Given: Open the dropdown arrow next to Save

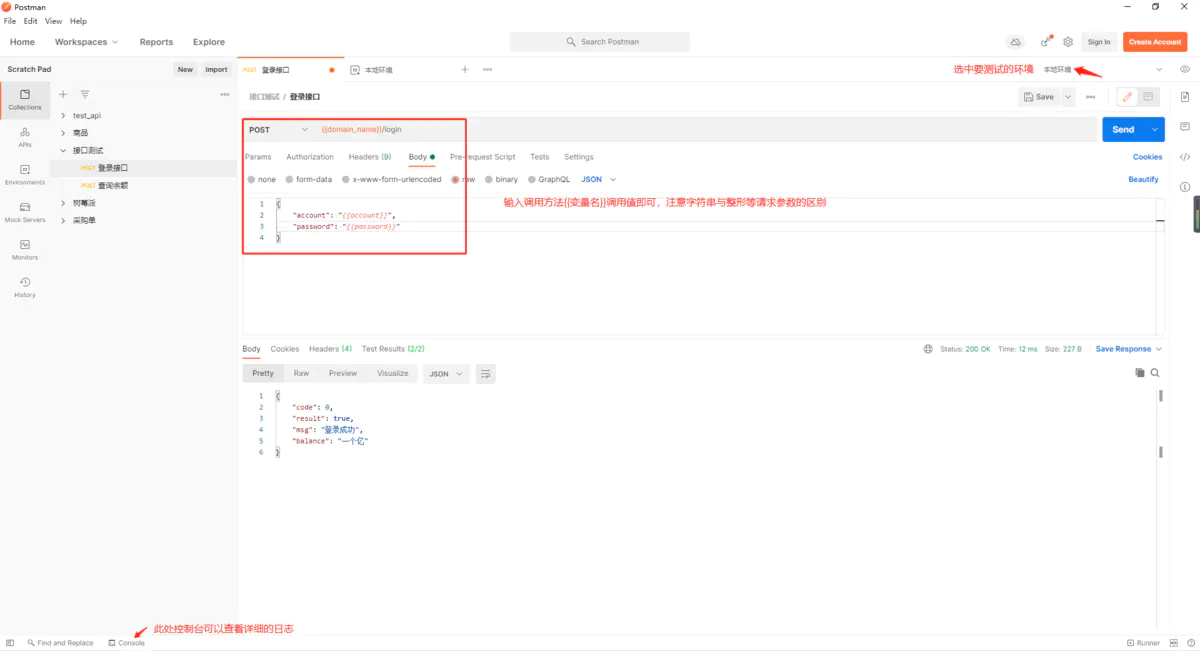Looking at the screenshot, I should [x=1068, y=97].
